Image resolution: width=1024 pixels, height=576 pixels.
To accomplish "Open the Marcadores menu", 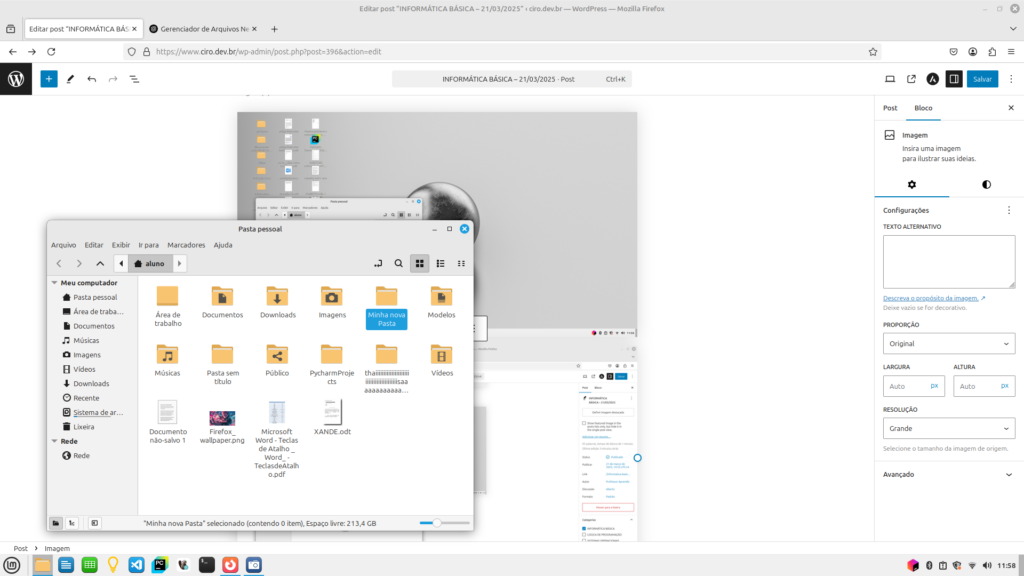I will (186, 245).
